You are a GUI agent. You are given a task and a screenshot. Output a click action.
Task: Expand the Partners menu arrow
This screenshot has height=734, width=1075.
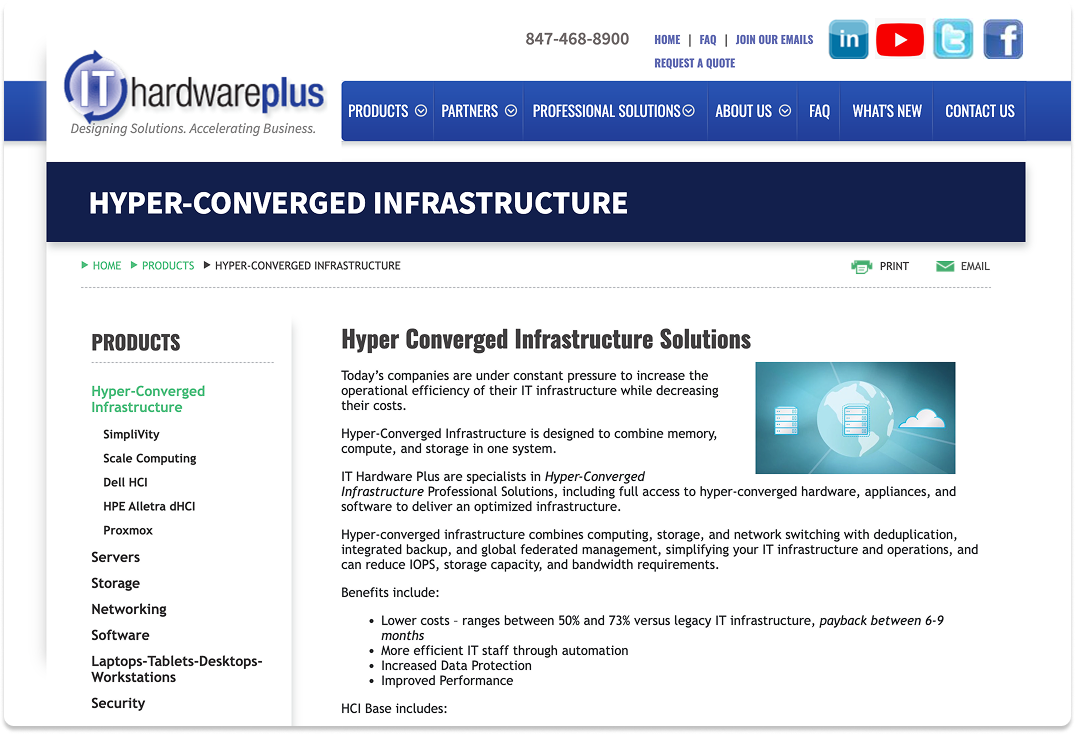[x=511, y=111]
